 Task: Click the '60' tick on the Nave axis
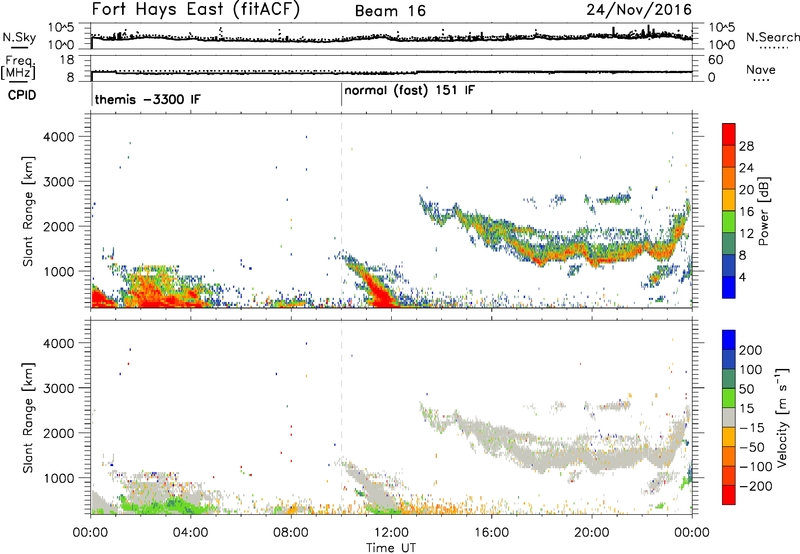tap(715, 60)
